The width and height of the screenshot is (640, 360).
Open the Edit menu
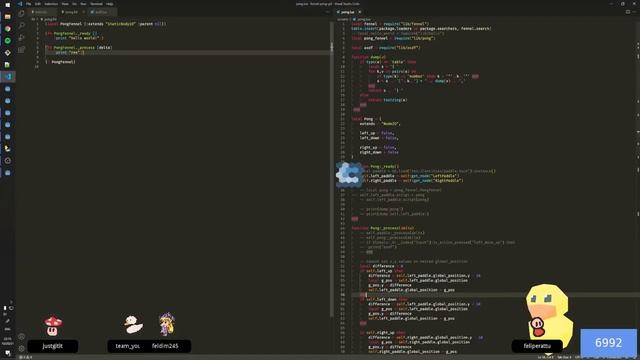[x=38, y=4]
